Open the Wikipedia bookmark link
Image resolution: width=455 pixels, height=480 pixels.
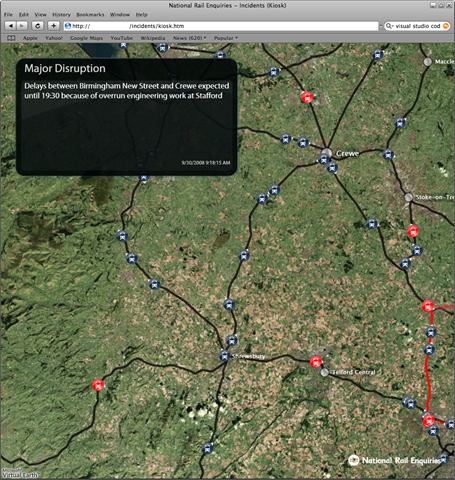(x=153, y=38)
